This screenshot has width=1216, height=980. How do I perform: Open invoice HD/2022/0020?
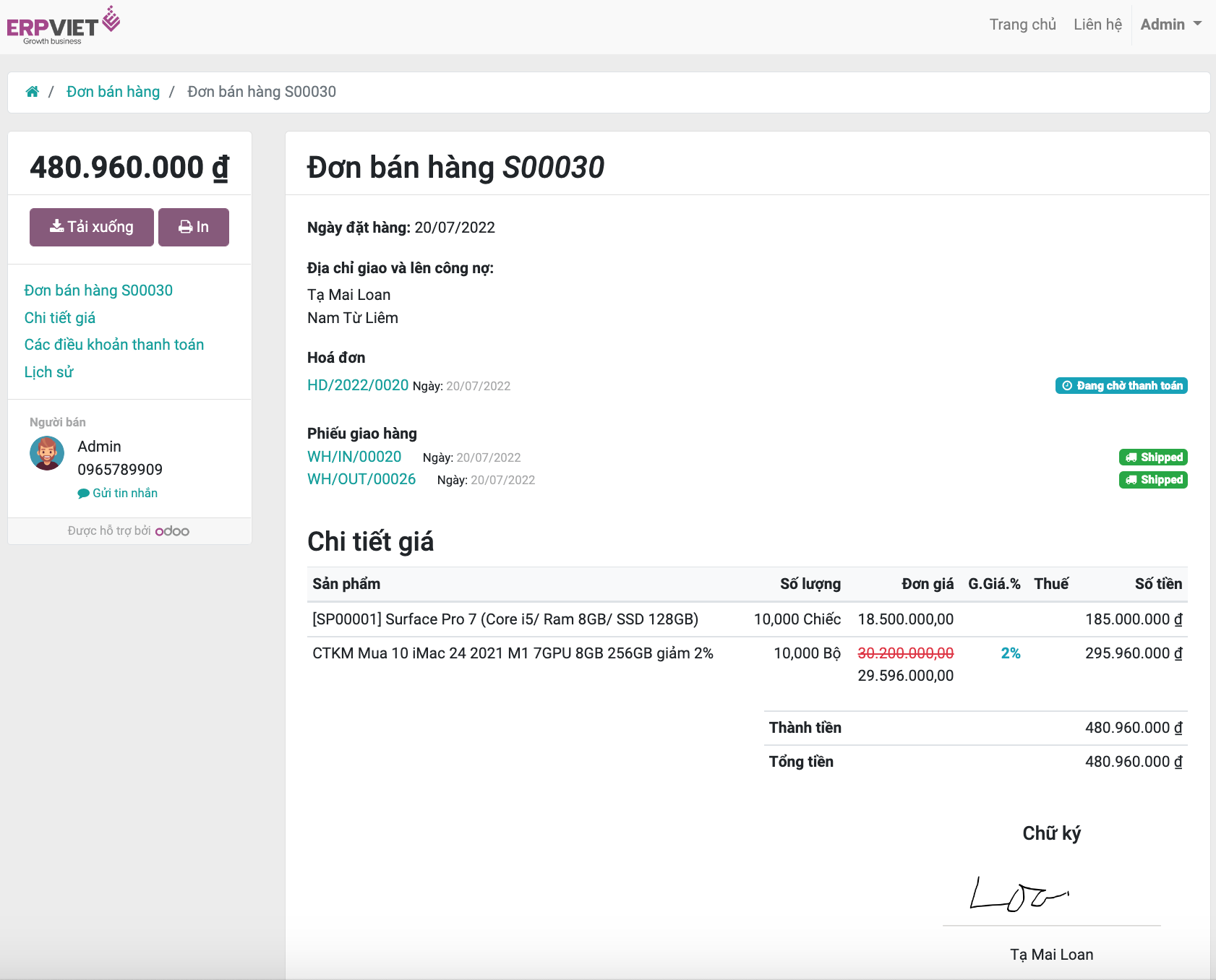pyautogui.click(x=358, y=385)
